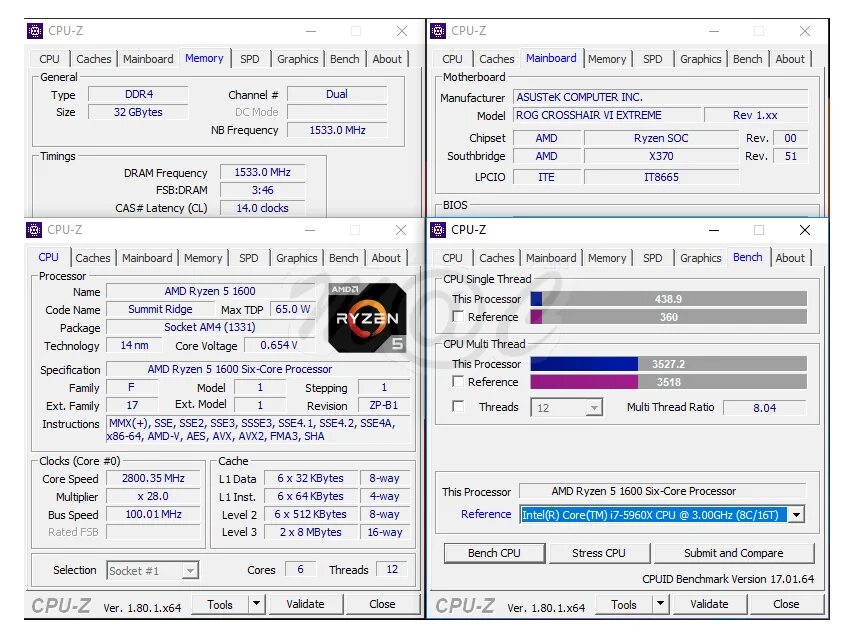Close the Bench window with X
Image resolution: width=854 pixels, height=638 pixels.
click(804, 230)
